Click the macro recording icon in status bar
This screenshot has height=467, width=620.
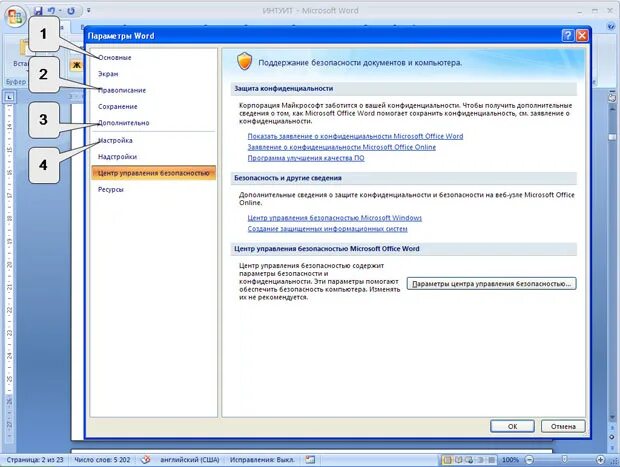pos(310,459)
